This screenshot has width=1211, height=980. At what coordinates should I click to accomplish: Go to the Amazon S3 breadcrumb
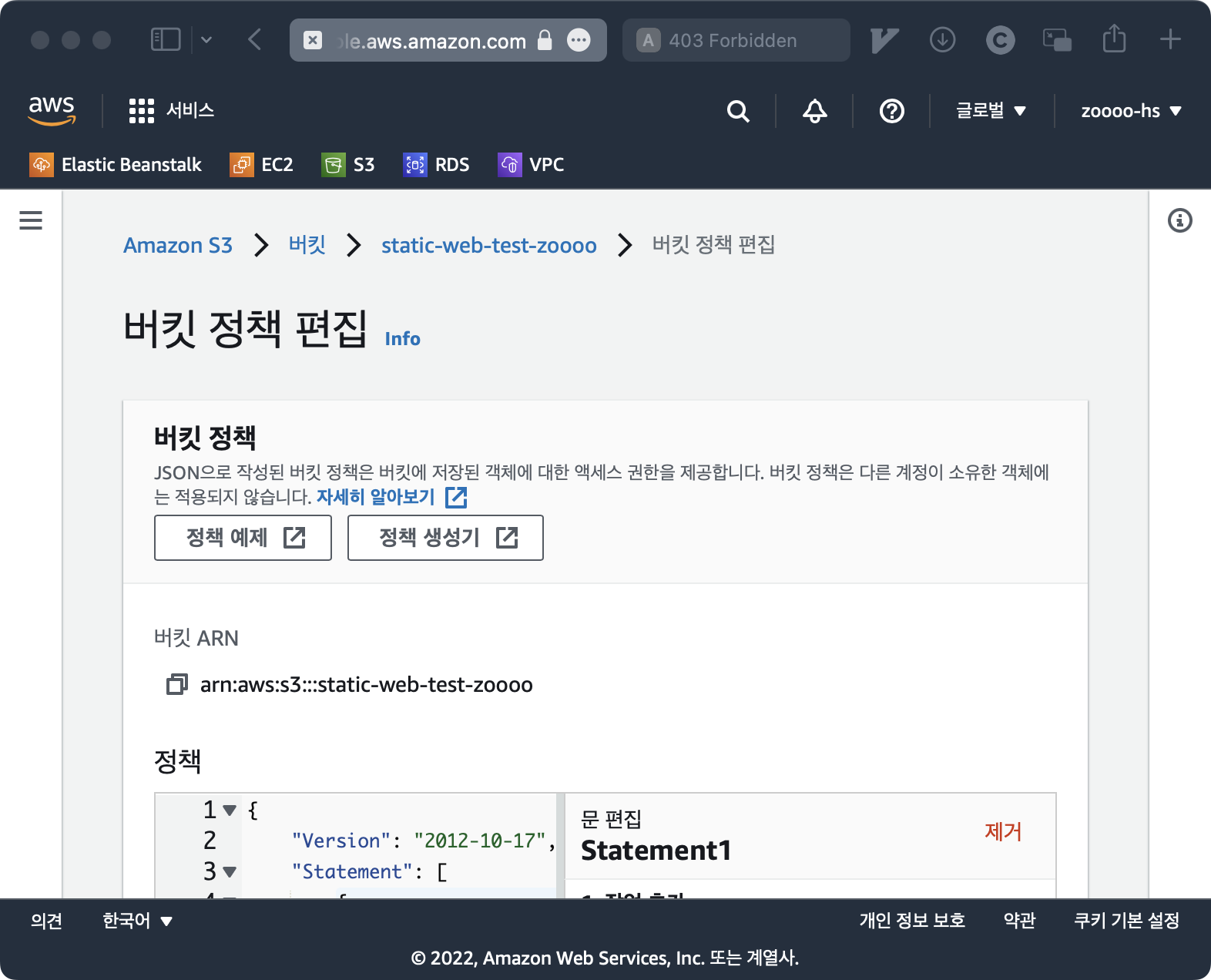[x=178, y=245]
